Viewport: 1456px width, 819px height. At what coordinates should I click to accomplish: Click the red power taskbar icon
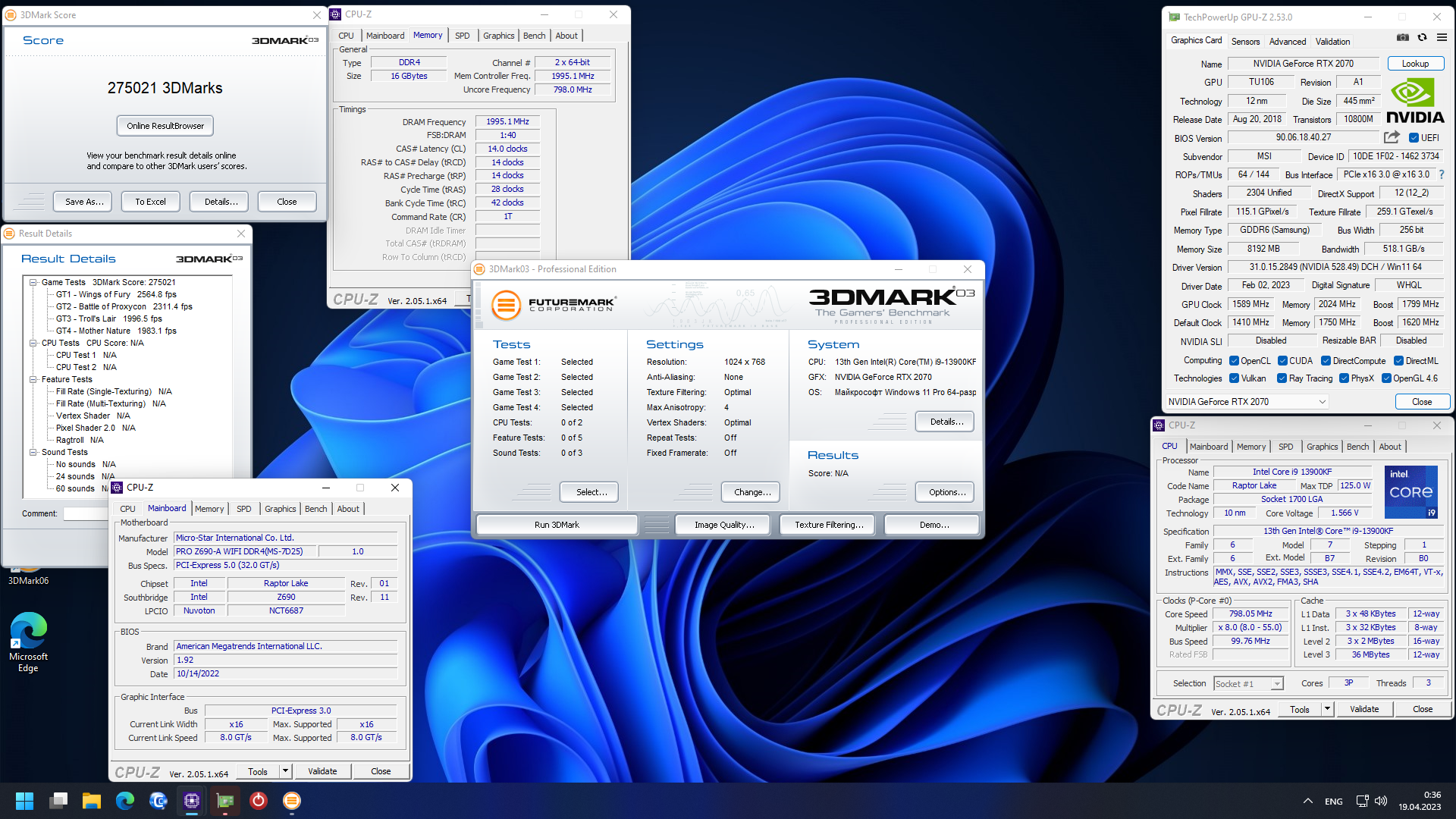[x=259, y=801]
